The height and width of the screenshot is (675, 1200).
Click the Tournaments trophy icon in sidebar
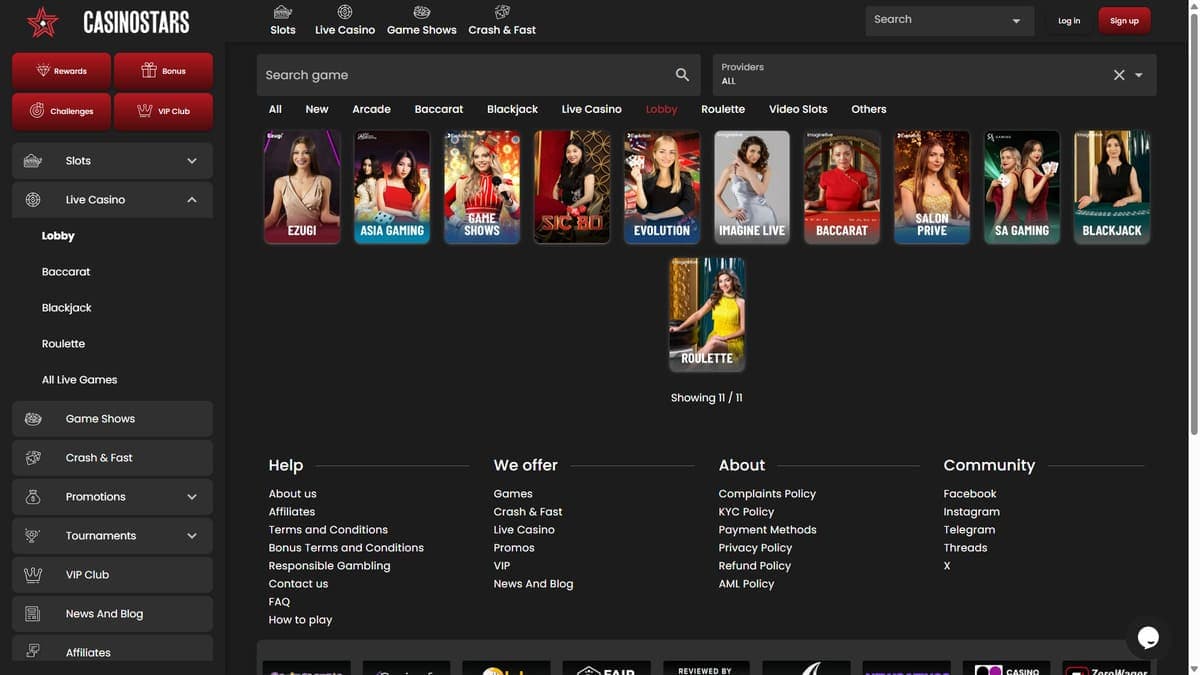[33, 536]
